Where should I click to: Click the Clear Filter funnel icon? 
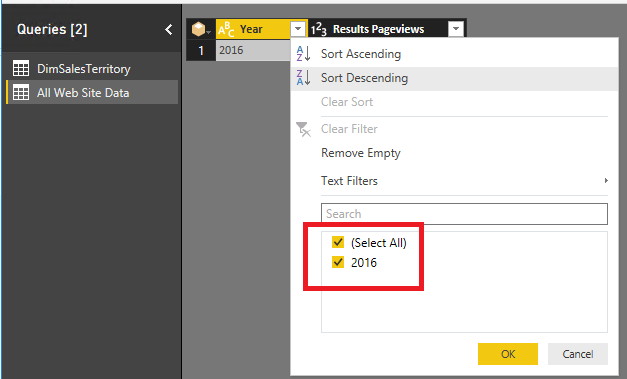pyautogui.click(x=303, y=129)
